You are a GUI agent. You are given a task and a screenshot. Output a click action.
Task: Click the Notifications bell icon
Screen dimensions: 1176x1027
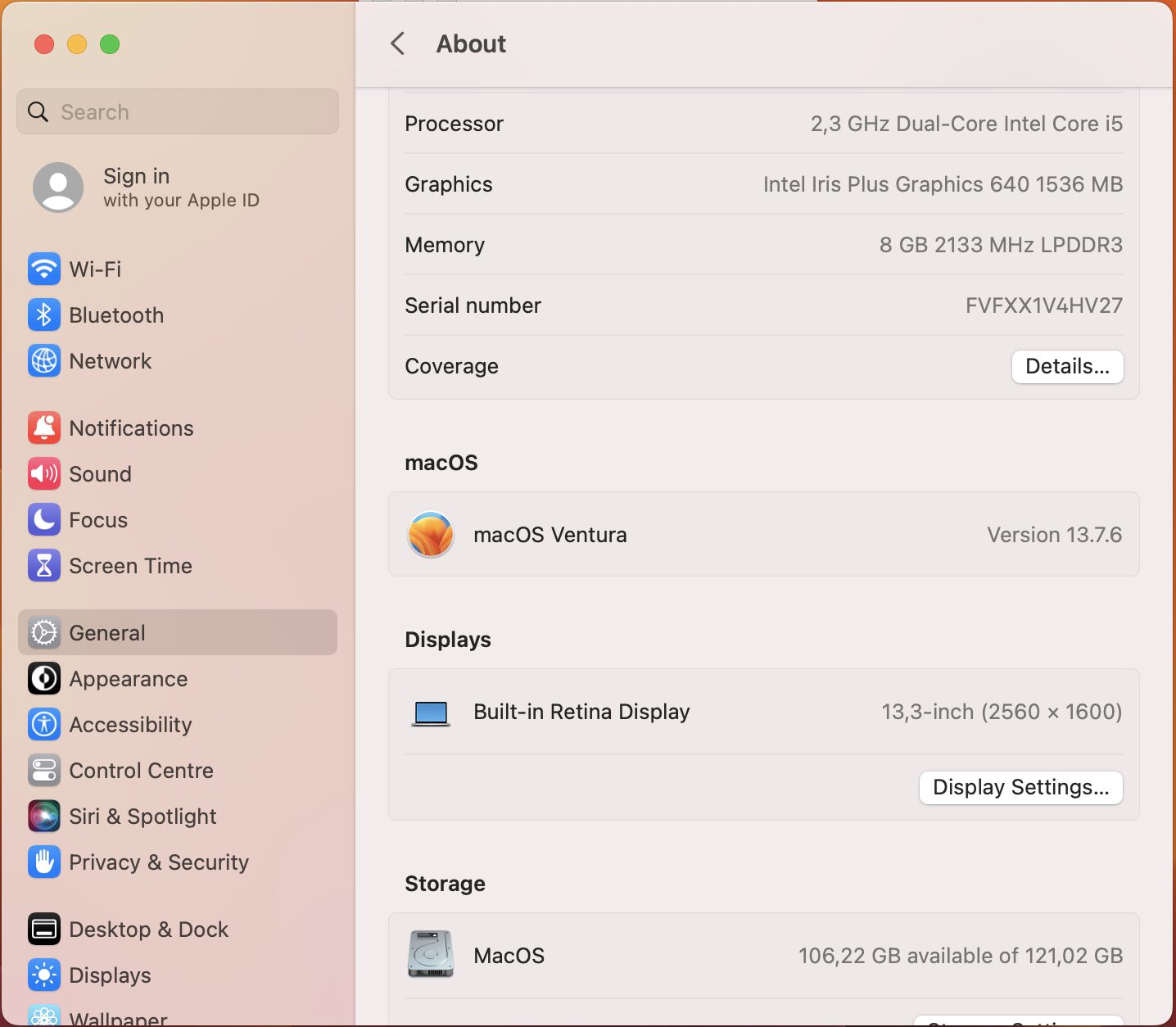coord(44,428)
